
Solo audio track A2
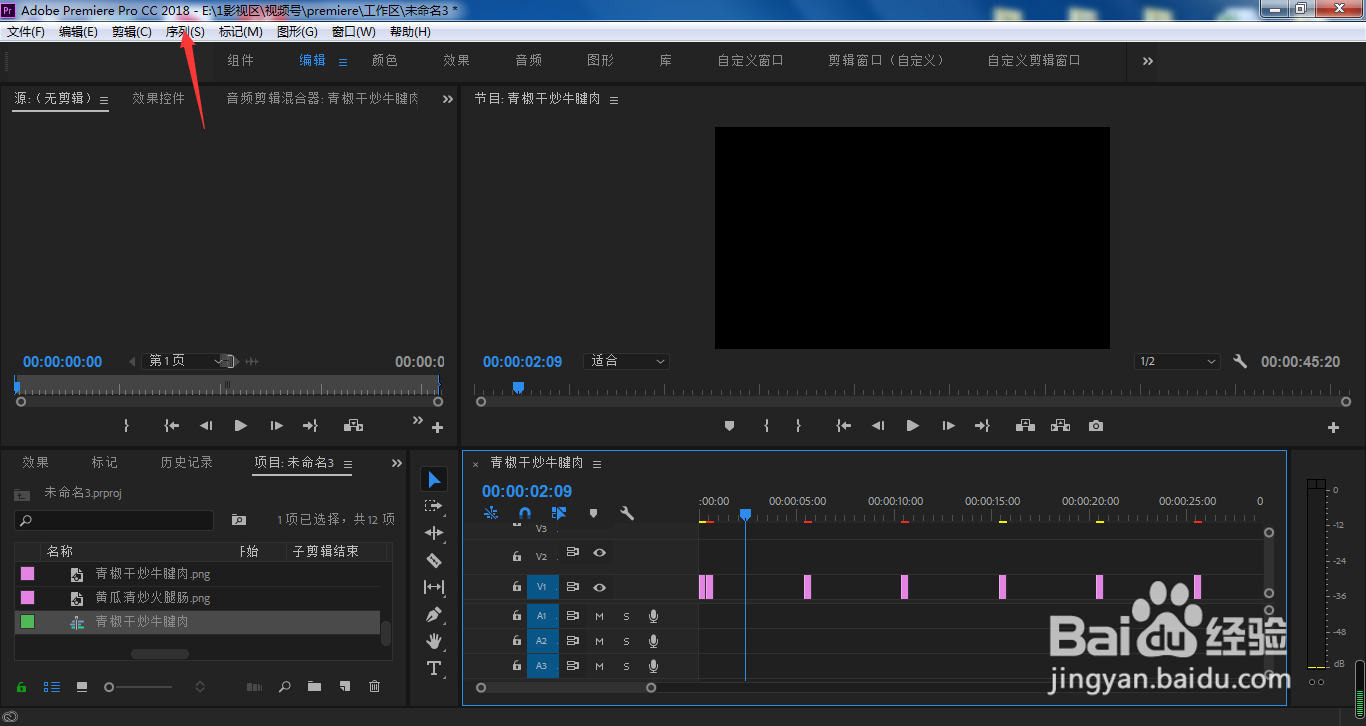tap(627, 641)
